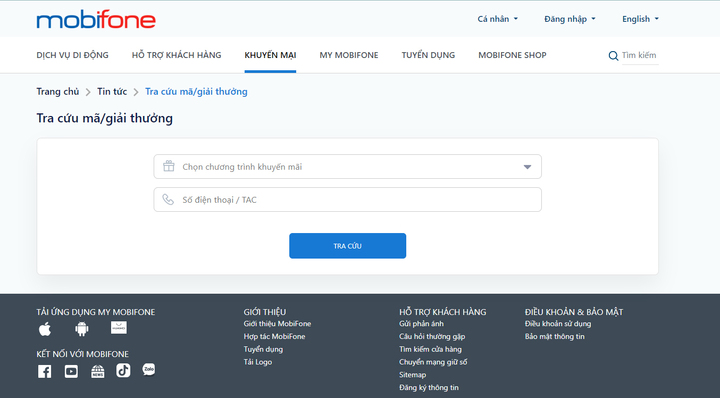
Task: Open the HỖ TRỢ KHÁCH HÀNG menu
Action: pyautogui.click(x=176, y=55)
